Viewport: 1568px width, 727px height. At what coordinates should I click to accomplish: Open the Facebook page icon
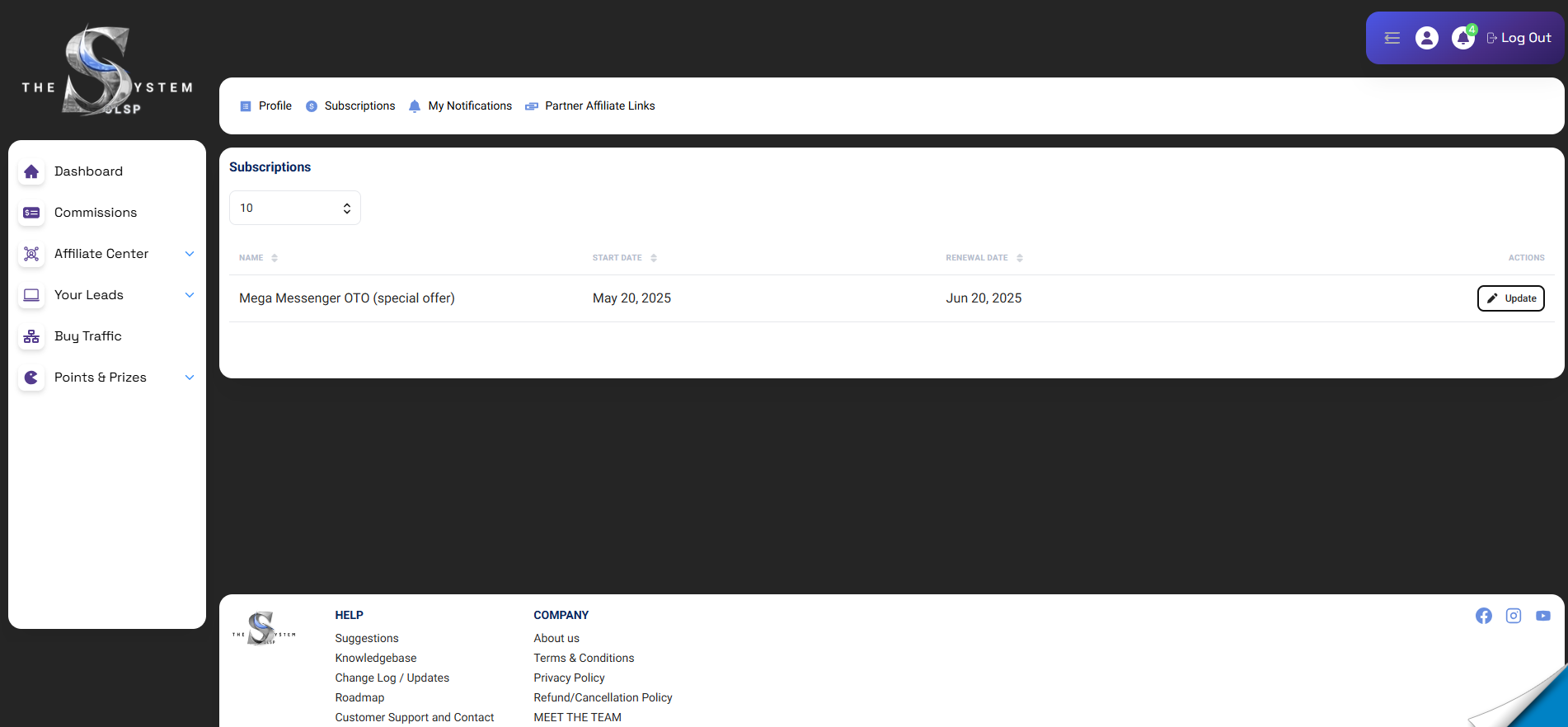pyautogui.click(x=1483, y=616)
